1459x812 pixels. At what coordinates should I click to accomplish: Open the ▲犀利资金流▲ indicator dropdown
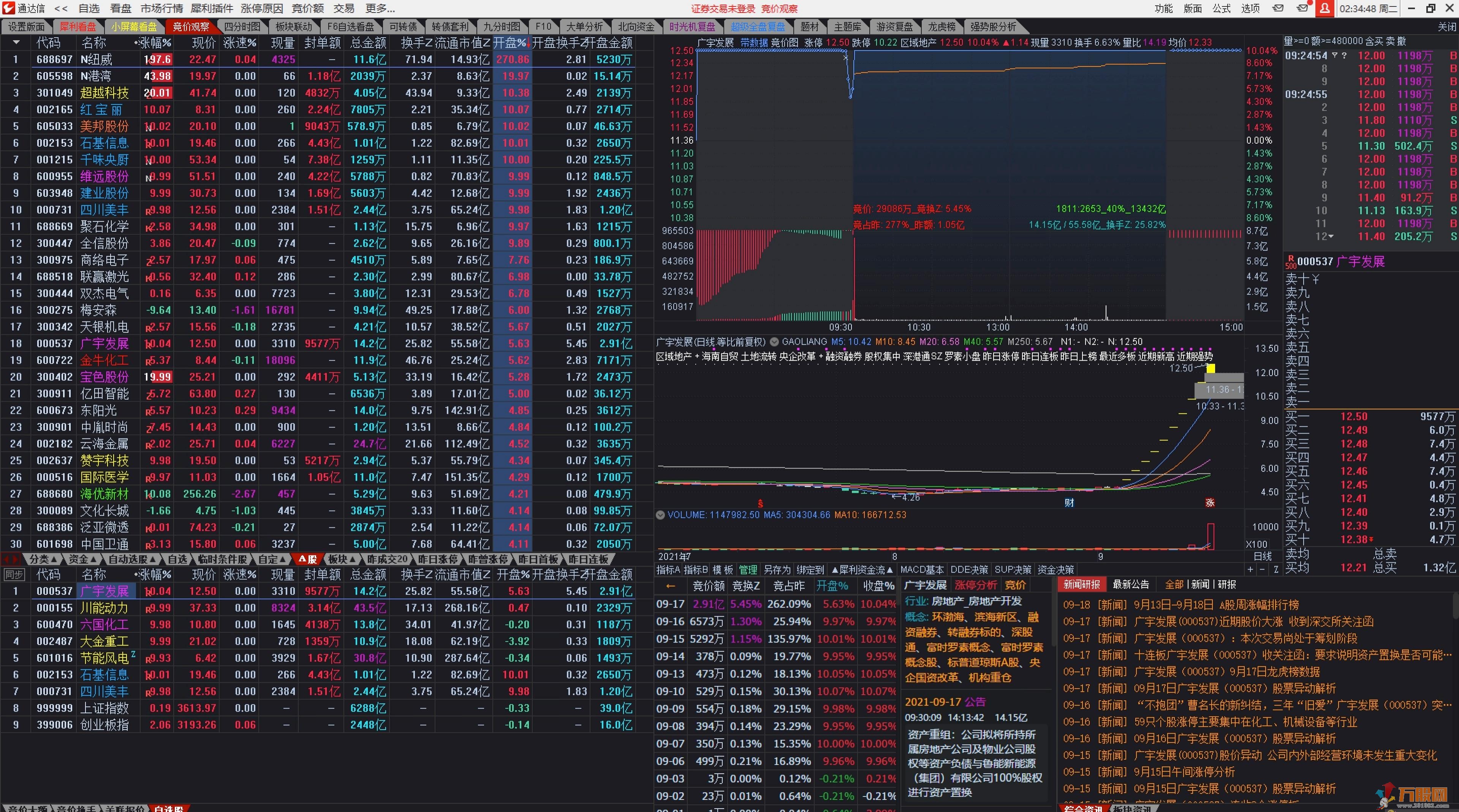pos(862,570)
